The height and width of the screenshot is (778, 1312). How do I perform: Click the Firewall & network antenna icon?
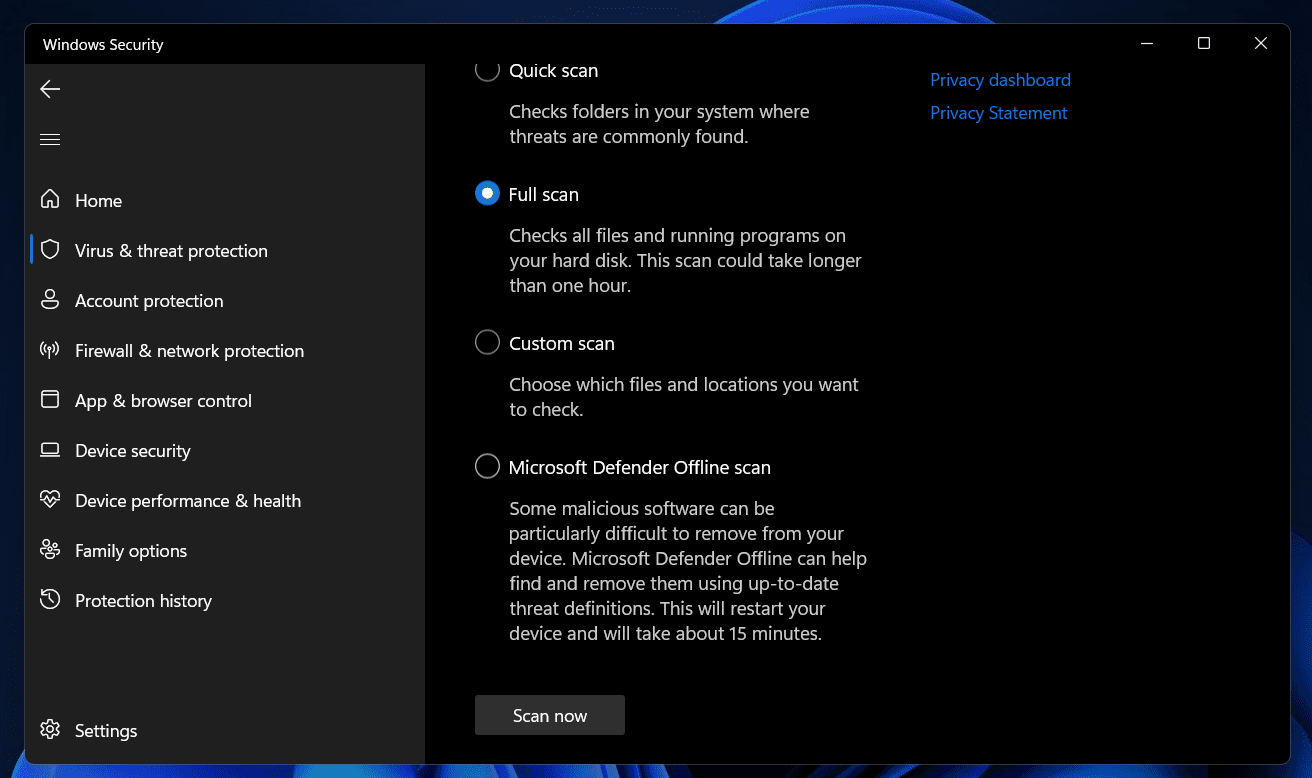tap(50, 350)
